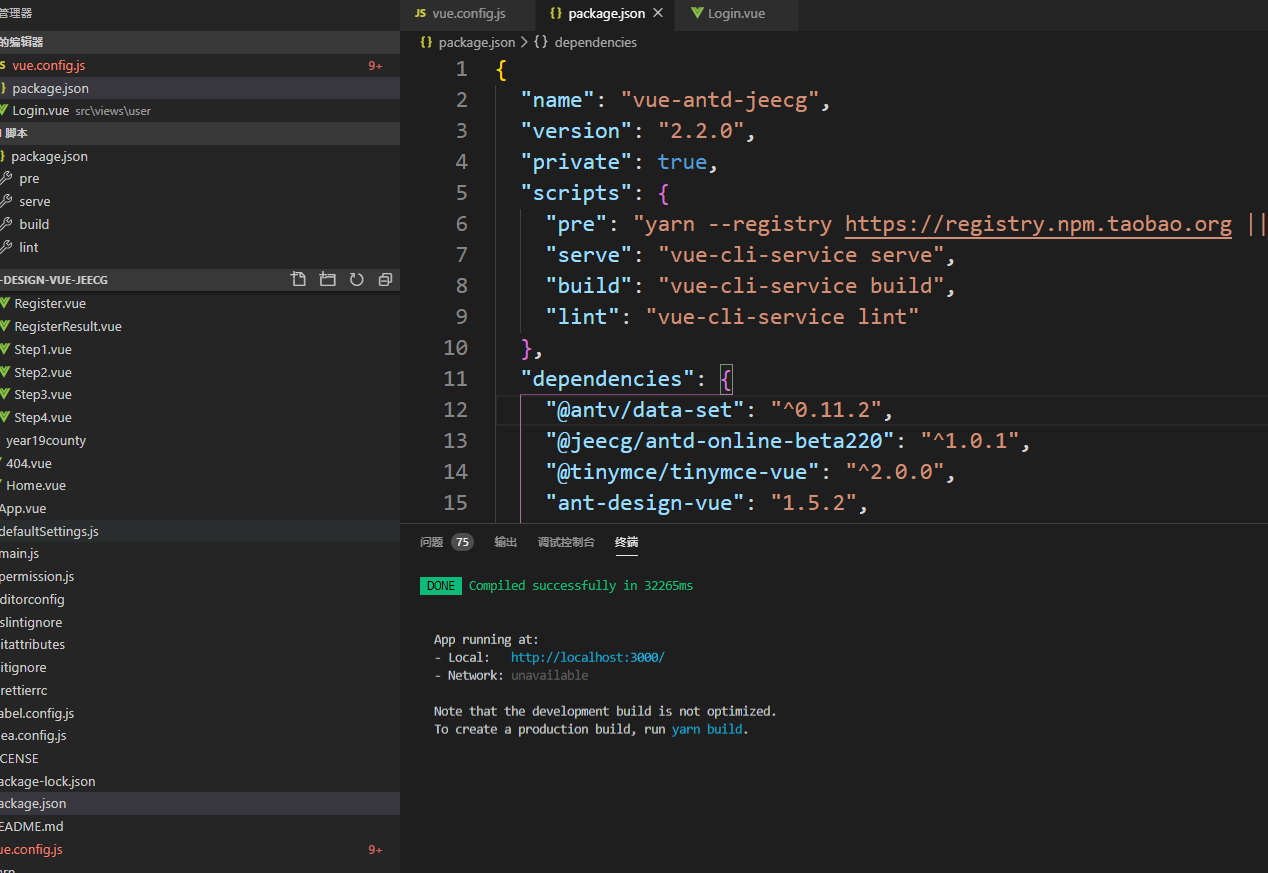Click the New Folder icon in explorer header
This screenshot has width=1268, height=873.
[x=327, y=280]
